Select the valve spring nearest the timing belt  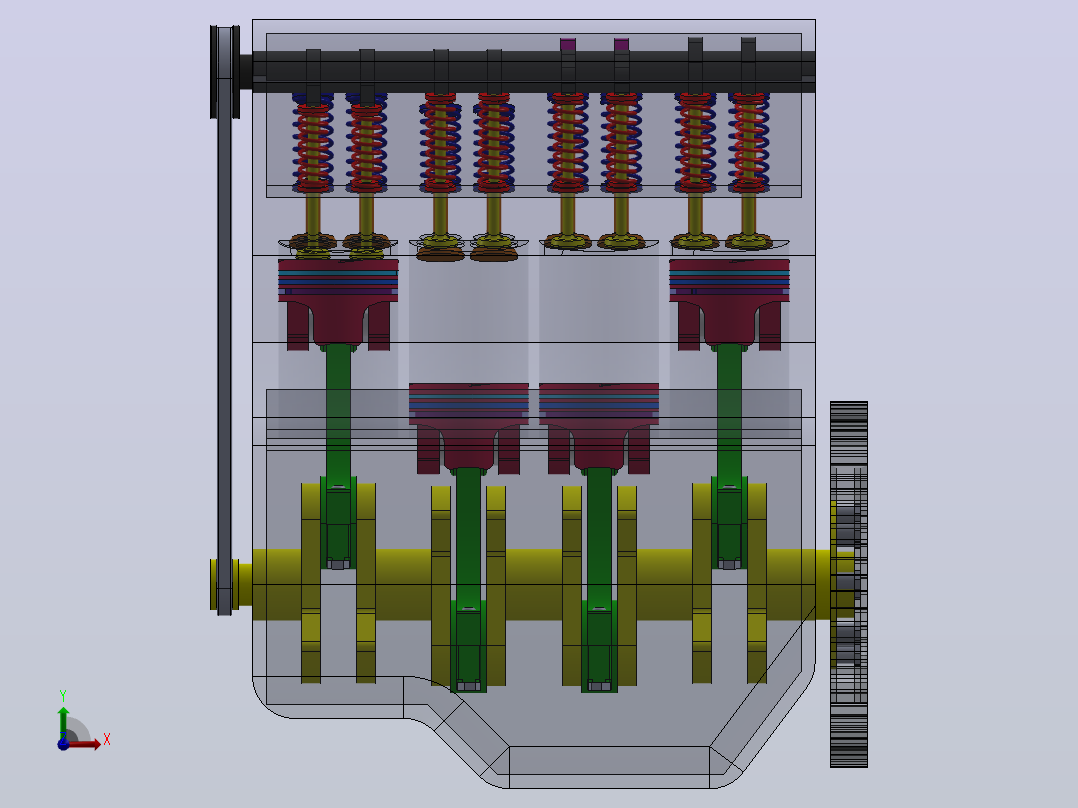point(313,143)
